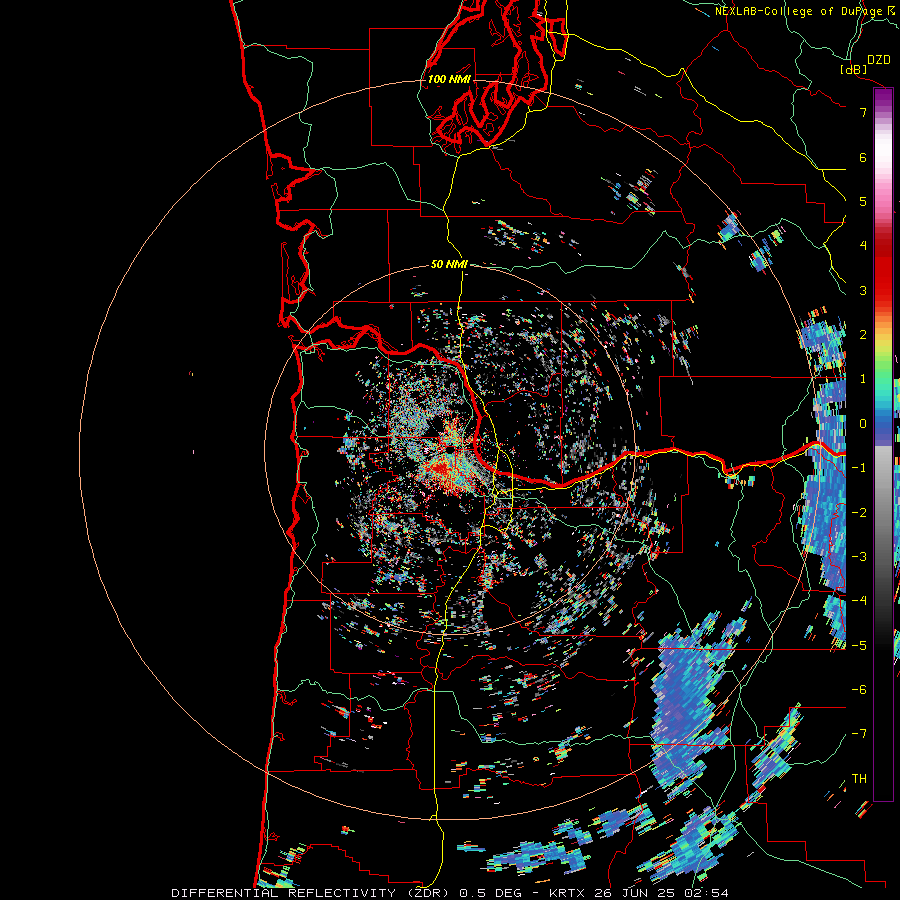Click the color scale value -3

(859, 557)
